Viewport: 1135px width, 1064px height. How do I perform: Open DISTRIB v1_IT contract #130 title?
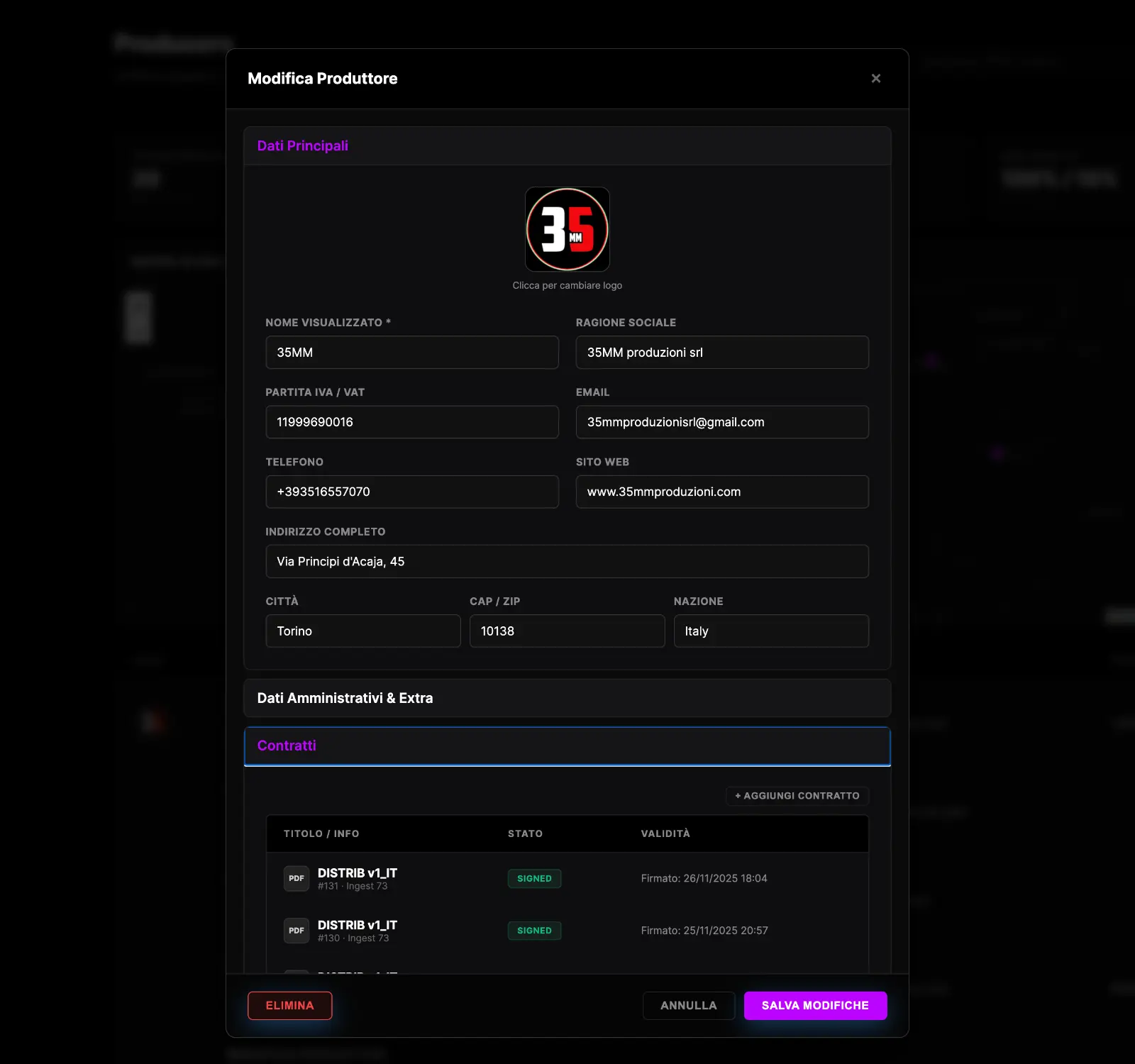click(357, 925)
